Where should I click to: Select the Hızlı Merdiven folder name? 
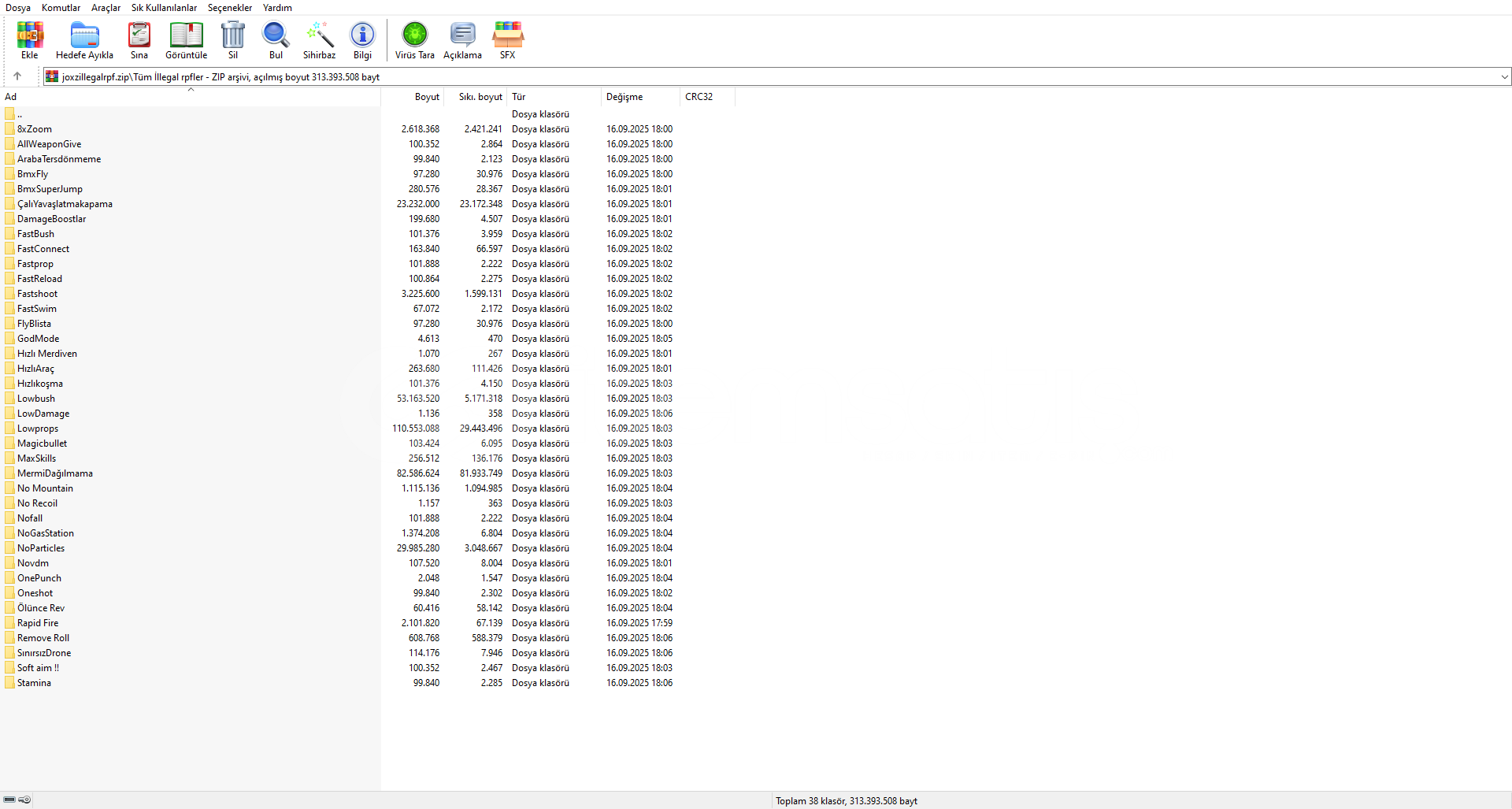coord(47,354)
